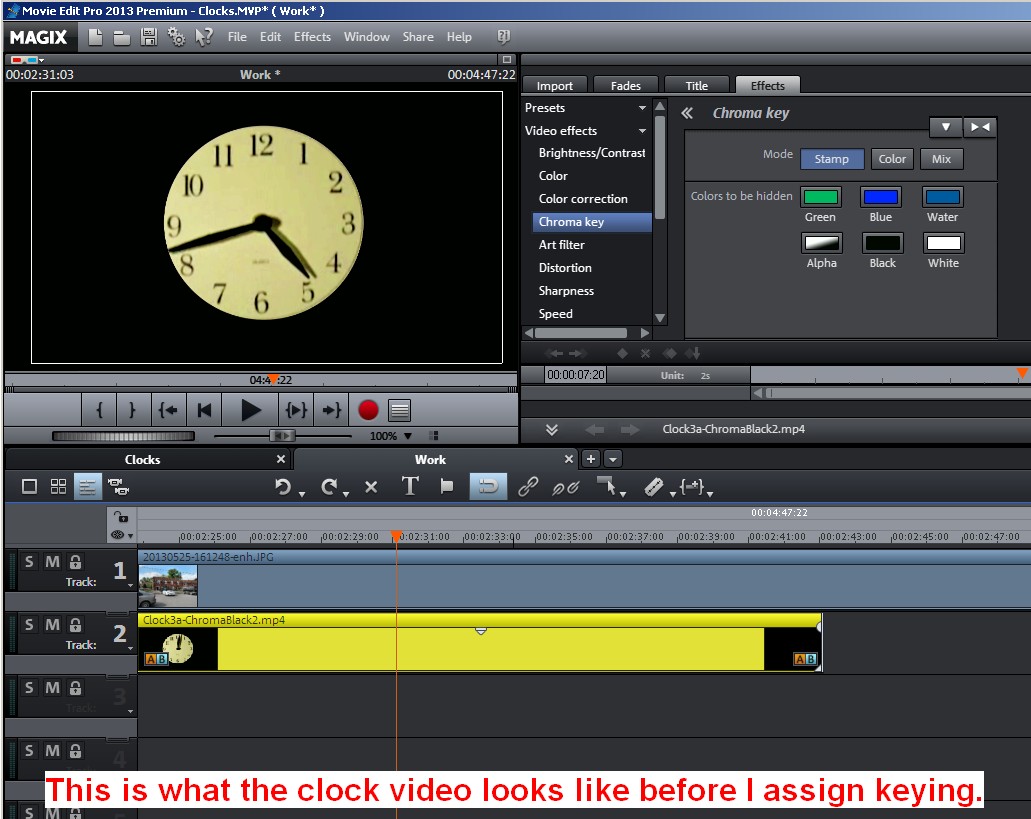The image size is (1031, 819).
Task: Activate the context help cursor icon
Action: (204, 37)
